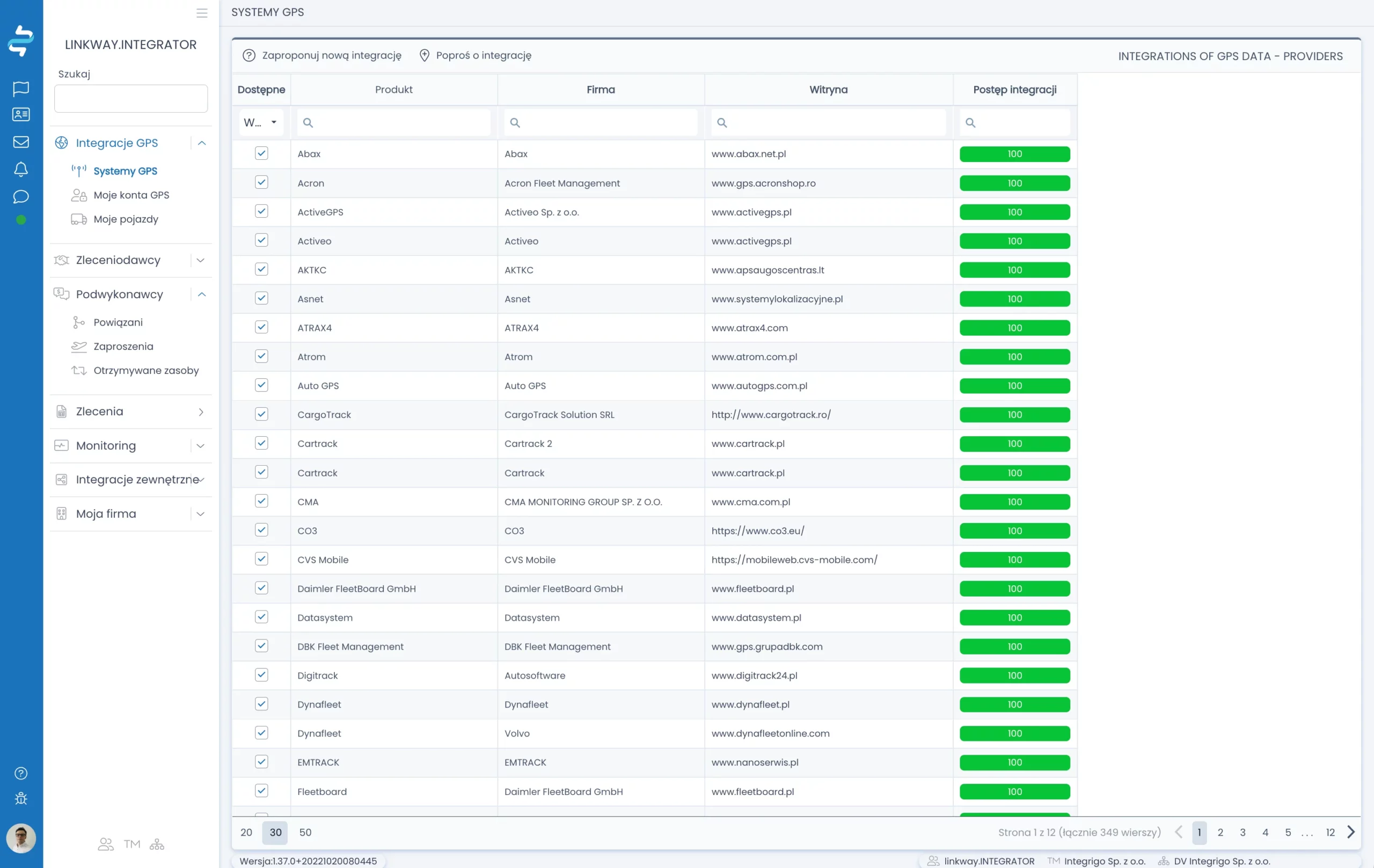Click the TM icon below the sidebar

click(x=132, y=844)
